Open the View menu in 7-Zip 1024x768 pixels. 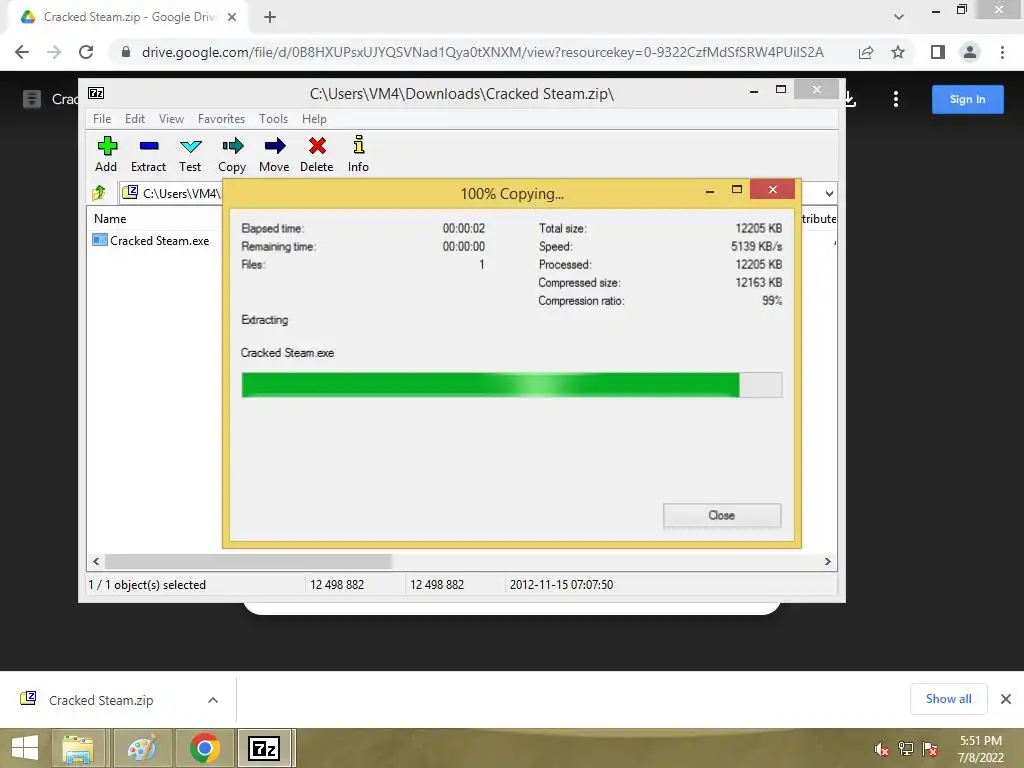click(x=171, y=119)
